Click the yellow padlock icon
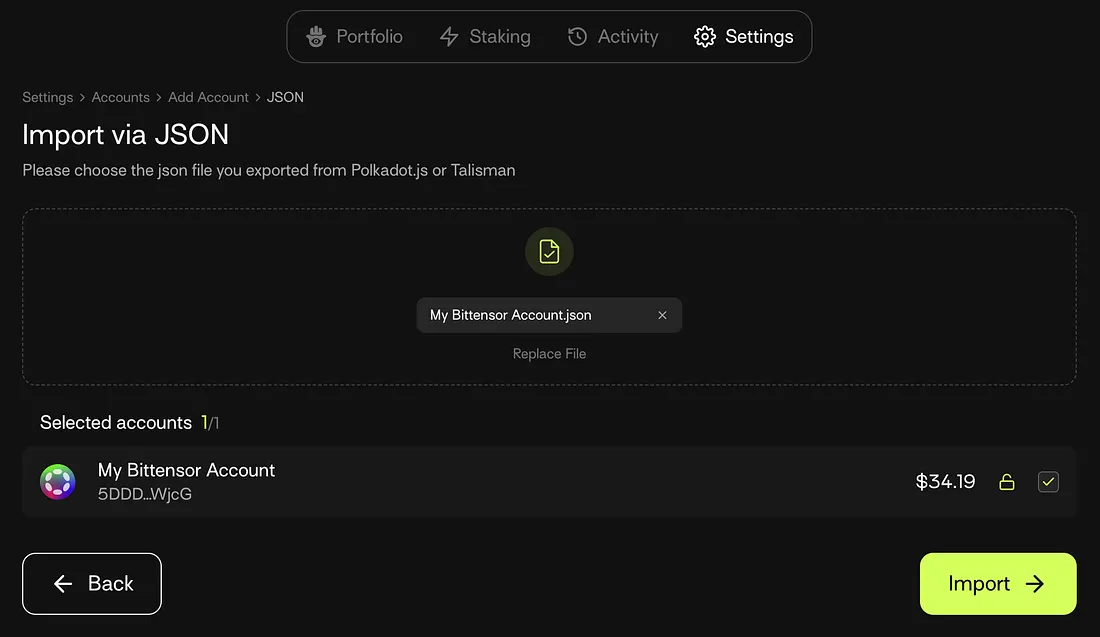The width and height of the screenshot is (1100, 637). pyautogui.click(x=1007, y=482)
